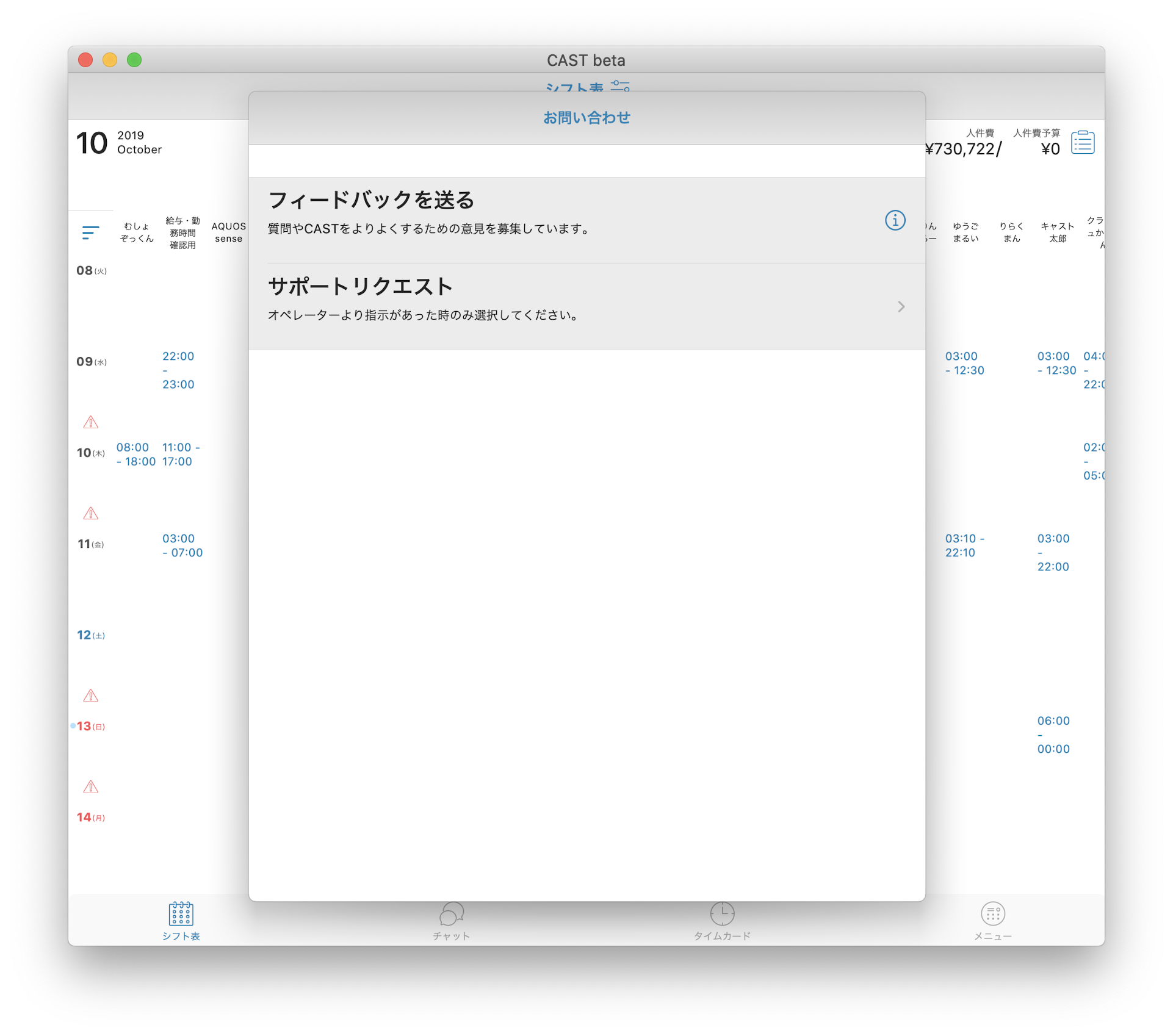Select the 14(月) date row
The width and height of the screenshot is (1173, 1036).
[91, 817]
